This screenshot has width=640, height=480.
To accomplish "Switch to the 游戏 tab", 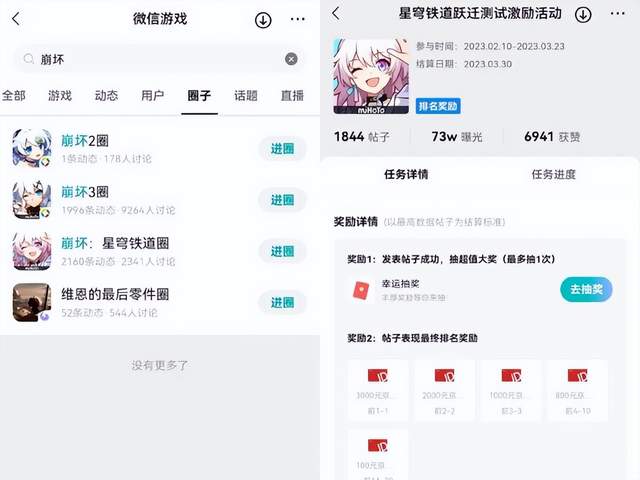I will click(60, 96).
